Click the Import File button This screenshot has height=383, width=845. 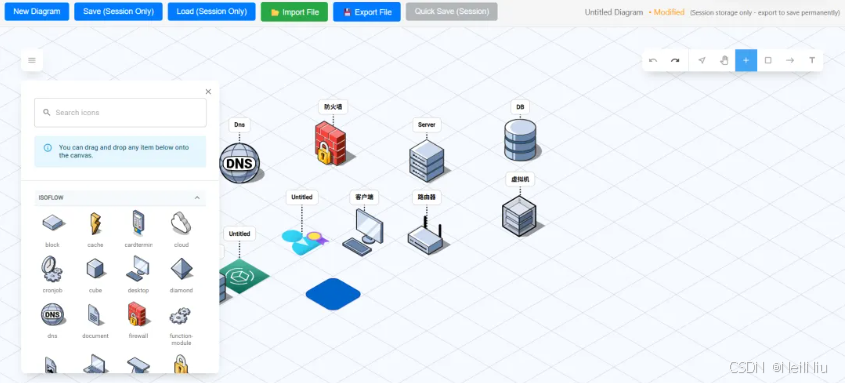(x=294, y=12)
